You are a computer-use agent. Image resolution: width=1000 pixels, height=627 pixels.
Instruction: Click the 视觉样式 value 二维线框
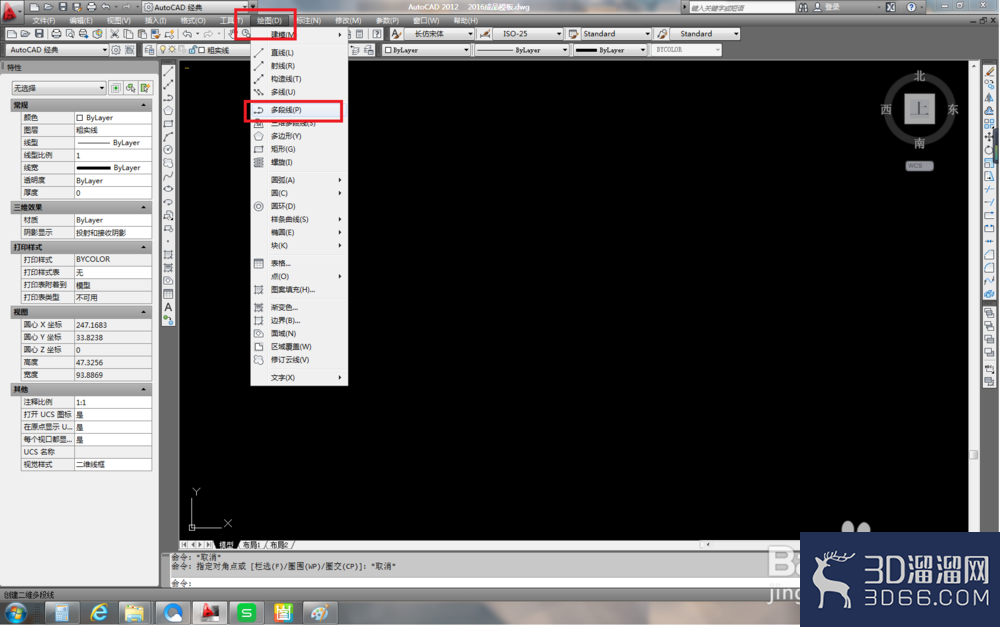[x=113, y=464]
